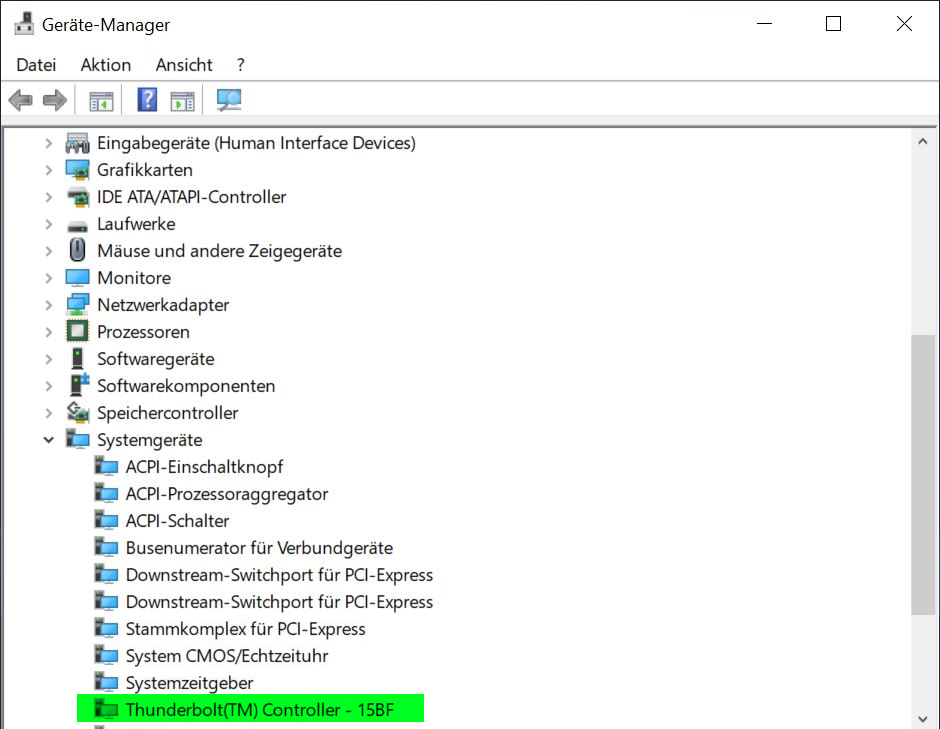The image size is (940, 729).
Task: Expand Mäuse und andere Zeigegeräte
Action: 49,251
